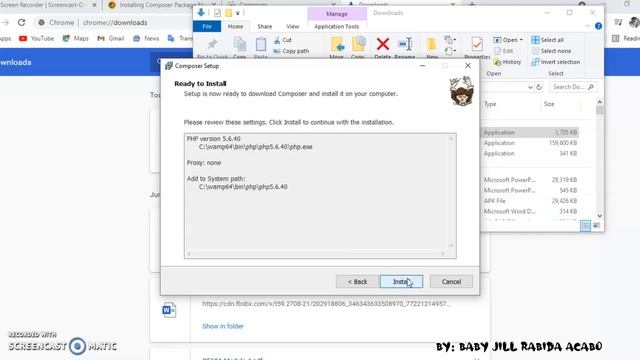Expand the address bar history dropdown
Viewport: 640px width, 360px height.
point(530,87)
